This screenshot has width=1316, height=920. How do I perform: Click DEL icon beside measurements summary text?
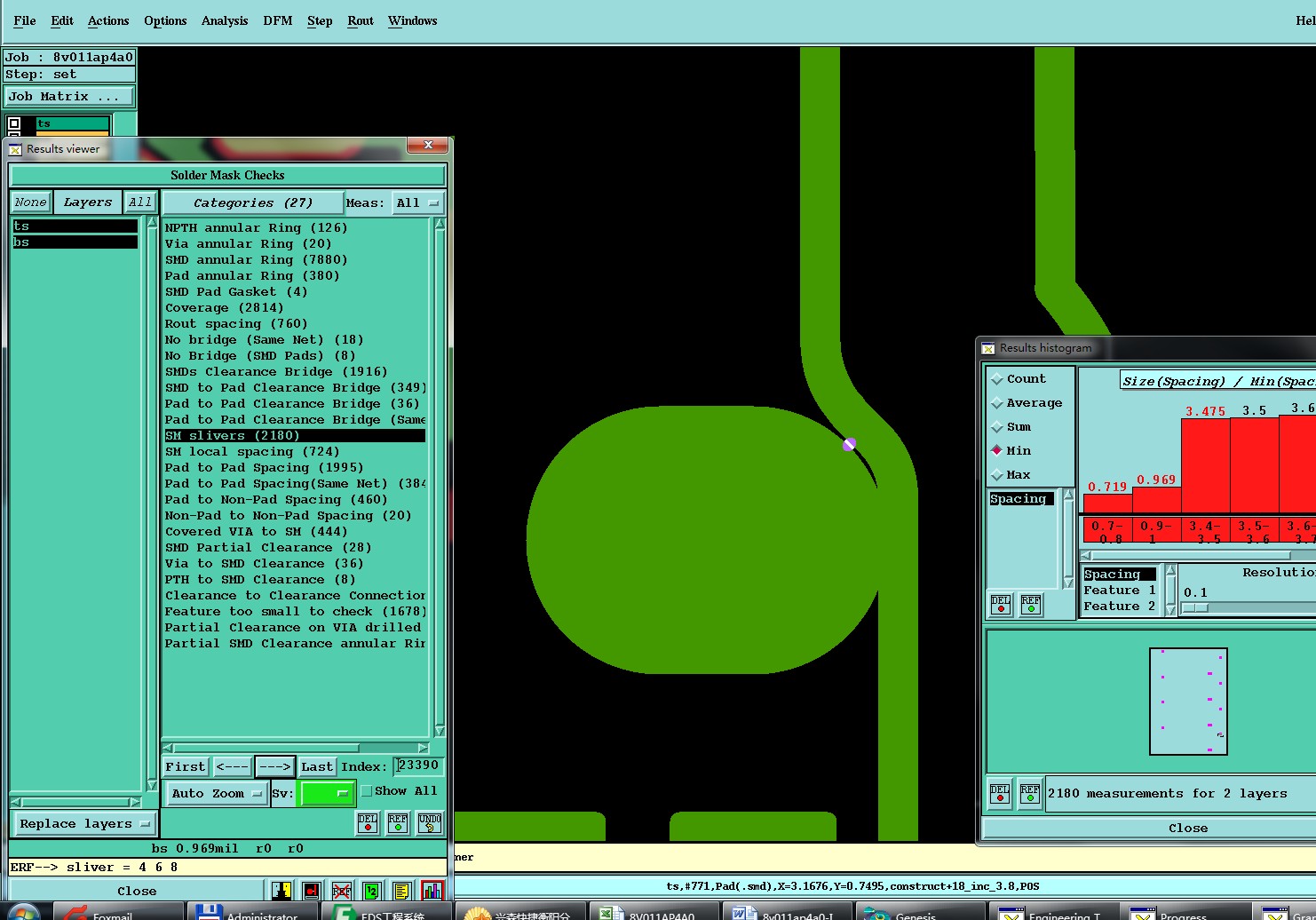pyautogui.click(x=1000, y=793)
